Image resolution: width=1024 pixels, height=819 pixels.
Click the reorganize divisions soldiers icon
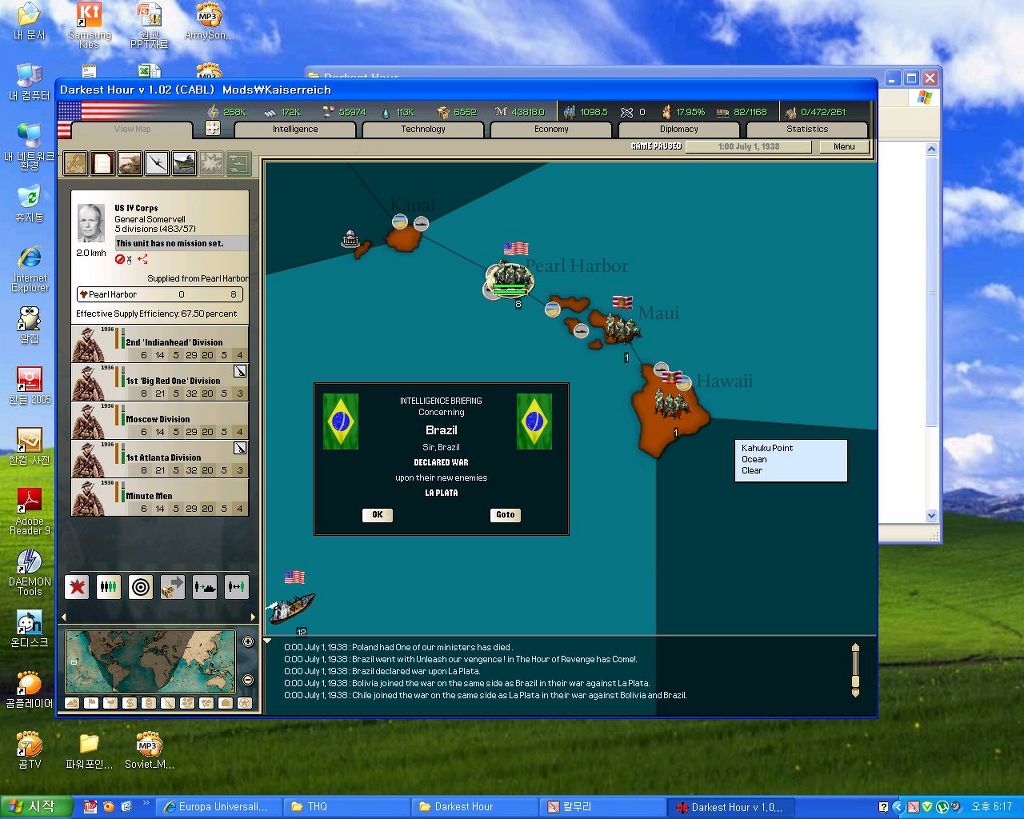click(109, 587)
